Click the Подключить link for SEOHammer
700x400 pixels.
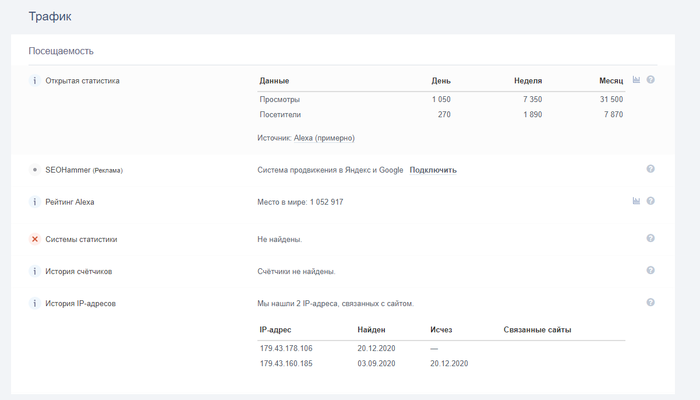point(433,170)
